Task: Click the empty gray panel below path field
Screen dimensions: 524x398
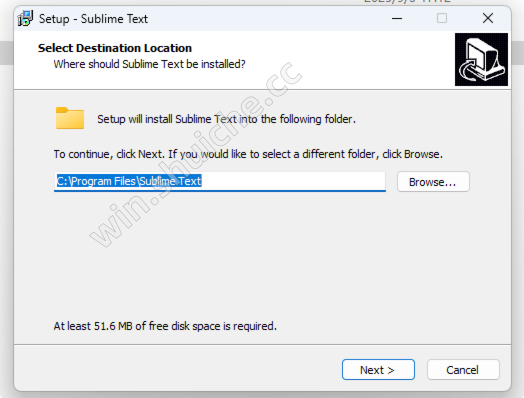Action: point(262,254)
